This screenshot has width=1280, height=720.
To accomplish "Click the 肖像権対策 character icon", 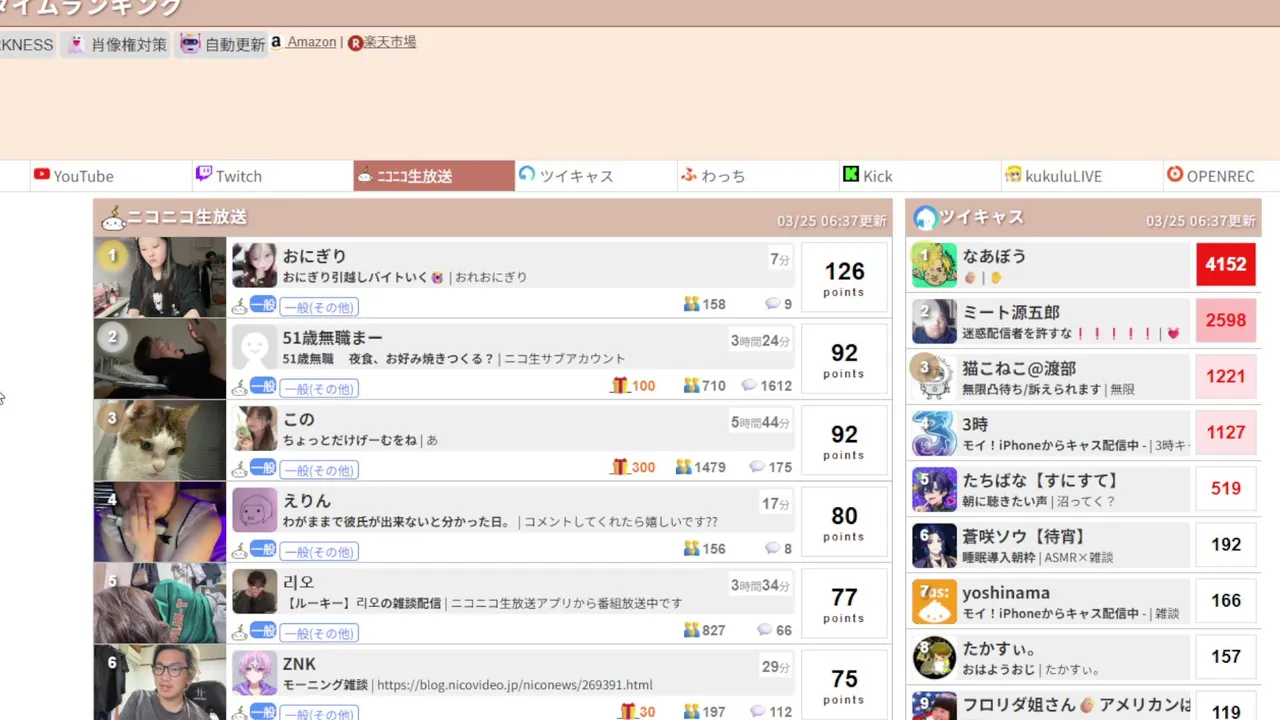I will (76, 44).
